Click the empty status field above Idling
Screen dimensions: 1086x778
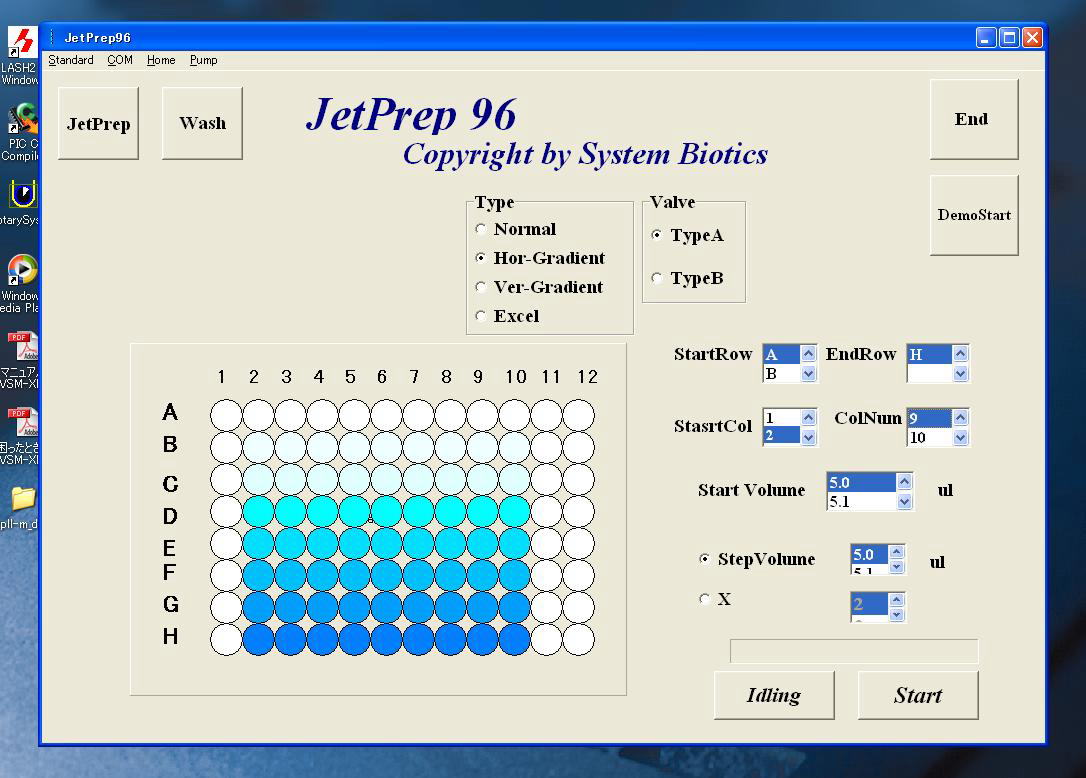[x=854, y=651]
